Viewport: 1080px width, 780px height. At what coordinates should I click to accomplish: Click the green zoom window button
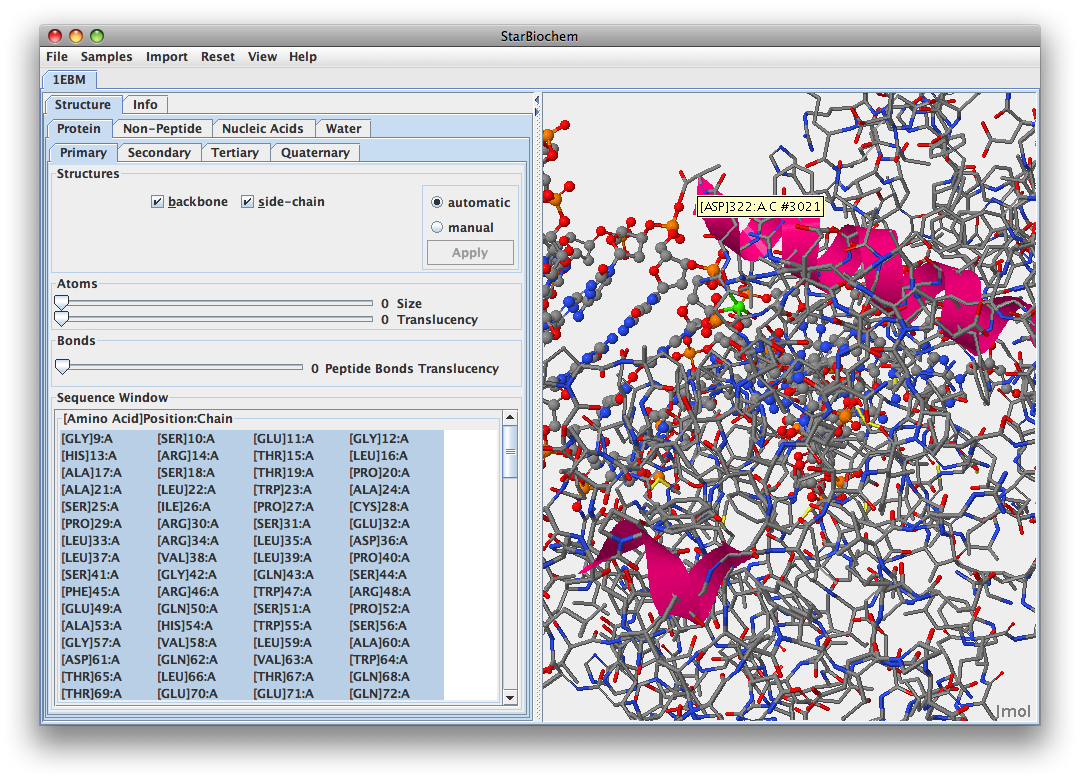97,36
